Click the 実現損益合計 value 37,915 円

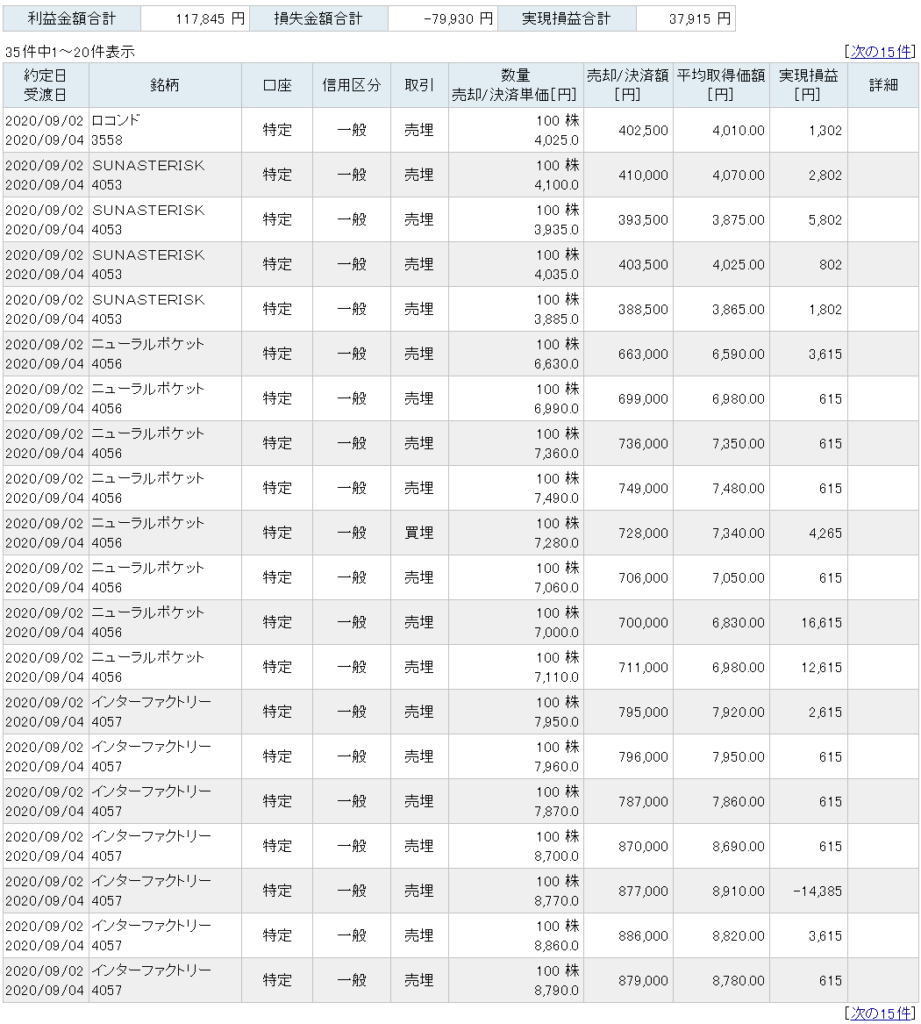(x=687, y=19)
